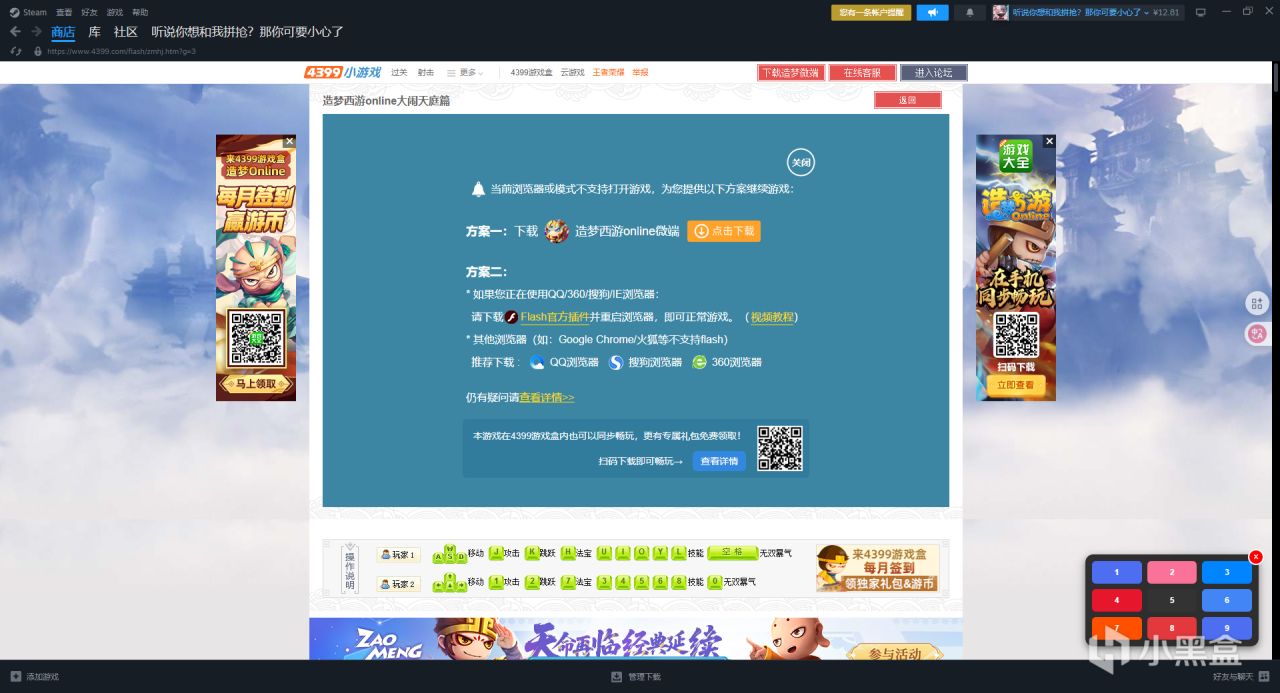Click 下载造梦微端 button

(x=791, y=72)
